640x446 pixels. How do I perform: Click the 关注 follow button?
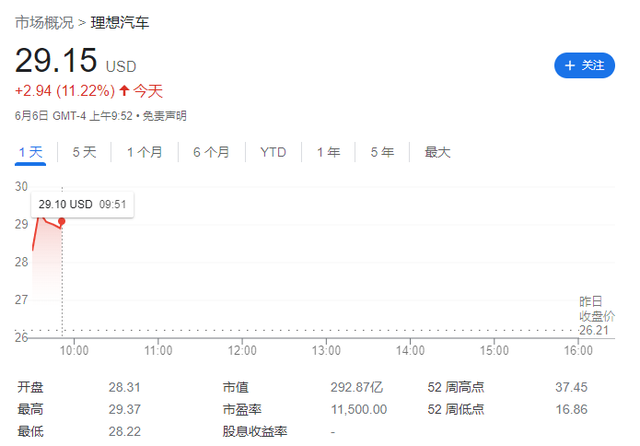[584, 65]
